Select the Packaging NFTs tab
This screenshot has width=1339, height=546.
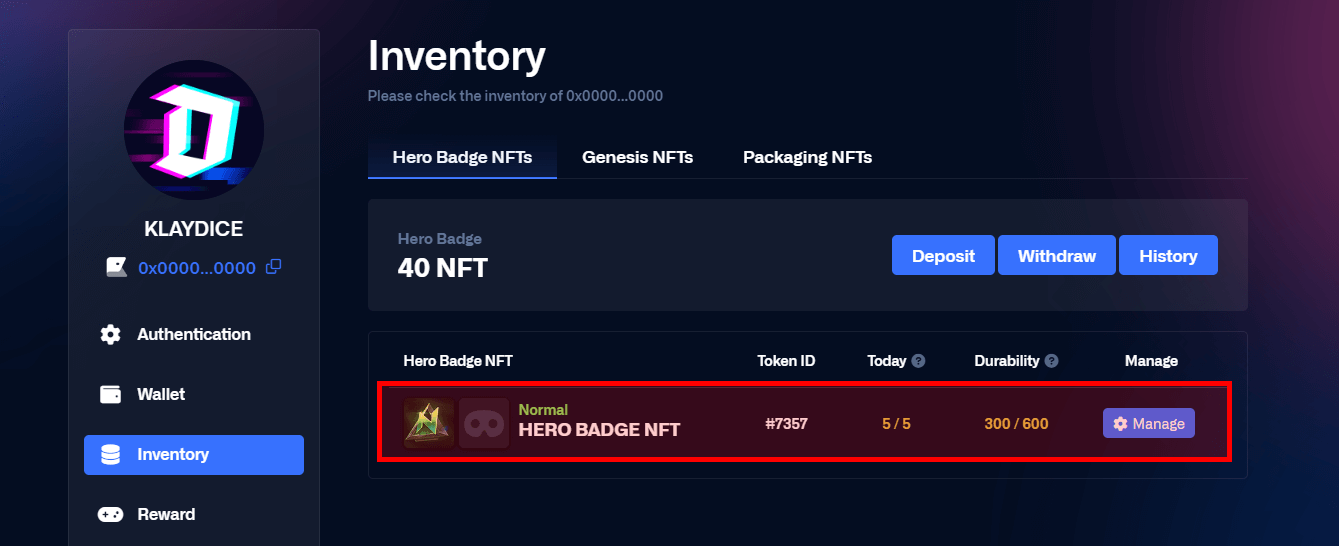pos(807,157)
